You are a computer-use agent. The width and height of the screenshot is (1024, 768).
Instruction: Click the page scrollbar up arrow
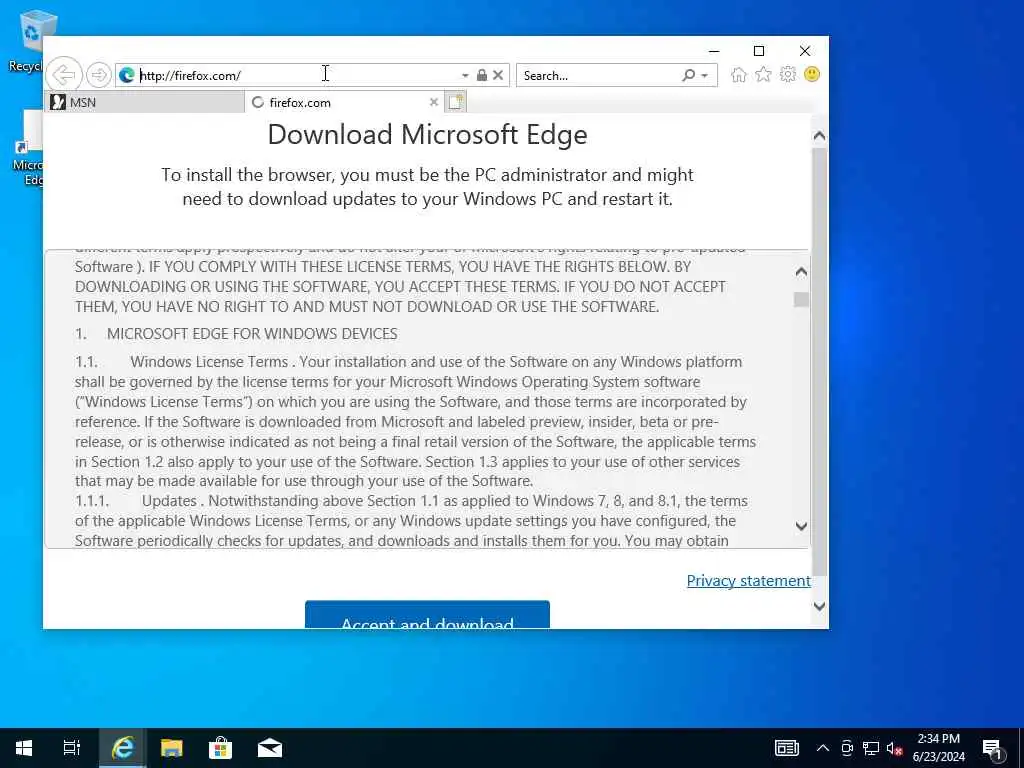pyautogui.click(x=820, y=136)
